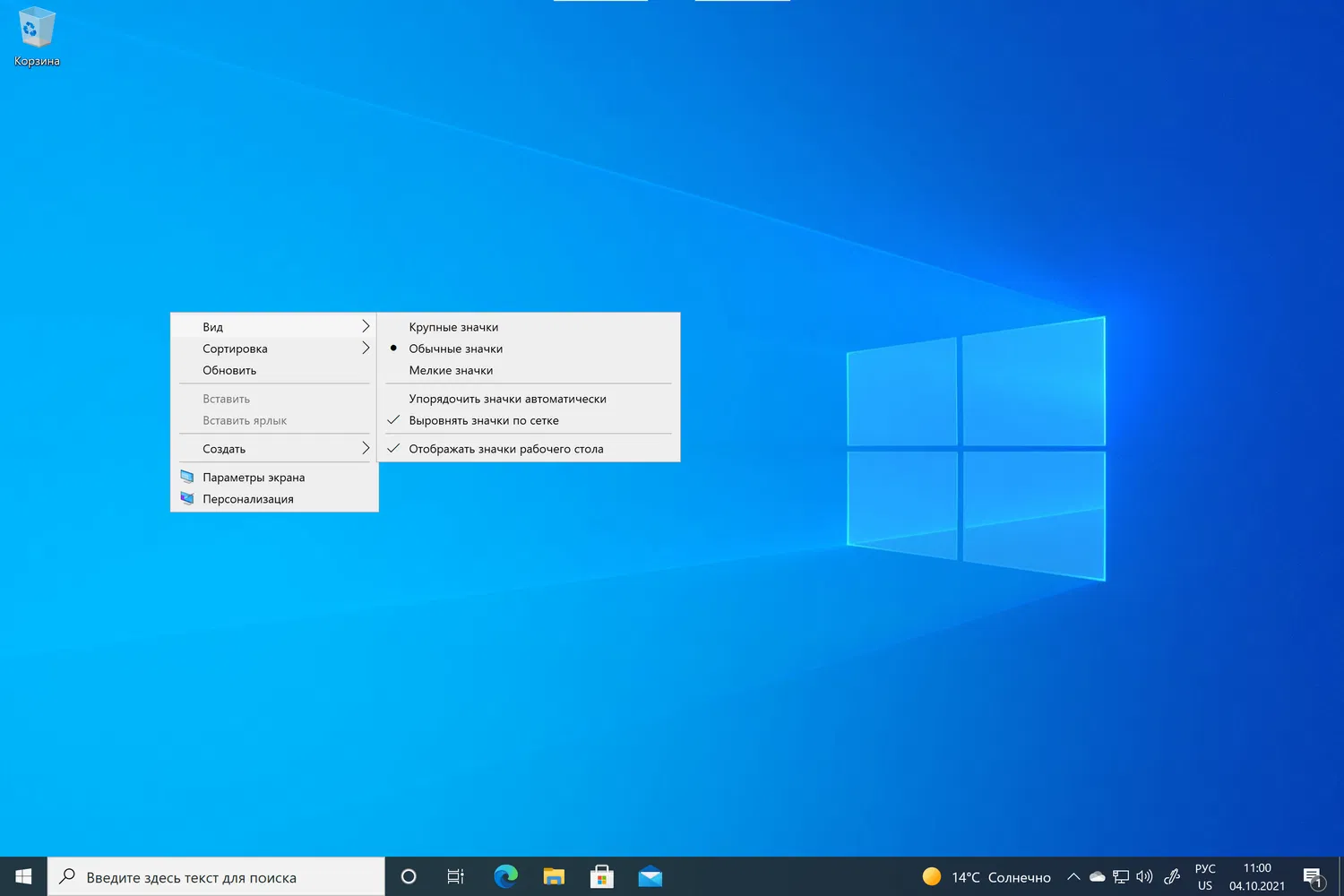Select "Крупные значки" icon size
This screenshot has width=1344, height=896.
point(453,327)
